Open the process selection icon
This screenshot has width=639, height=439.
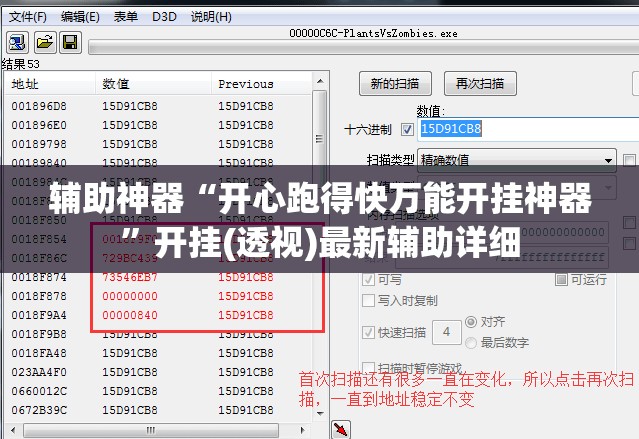coord(18,42)
